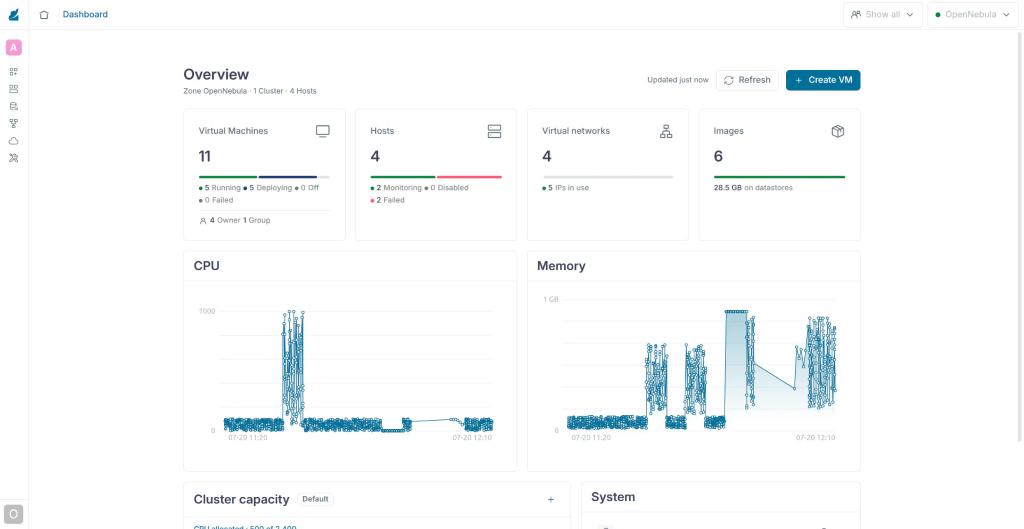Open the OpenNebula zone dropdown
The width and height of the screenshot is (1024, 529).
click(x=972, y=14)
